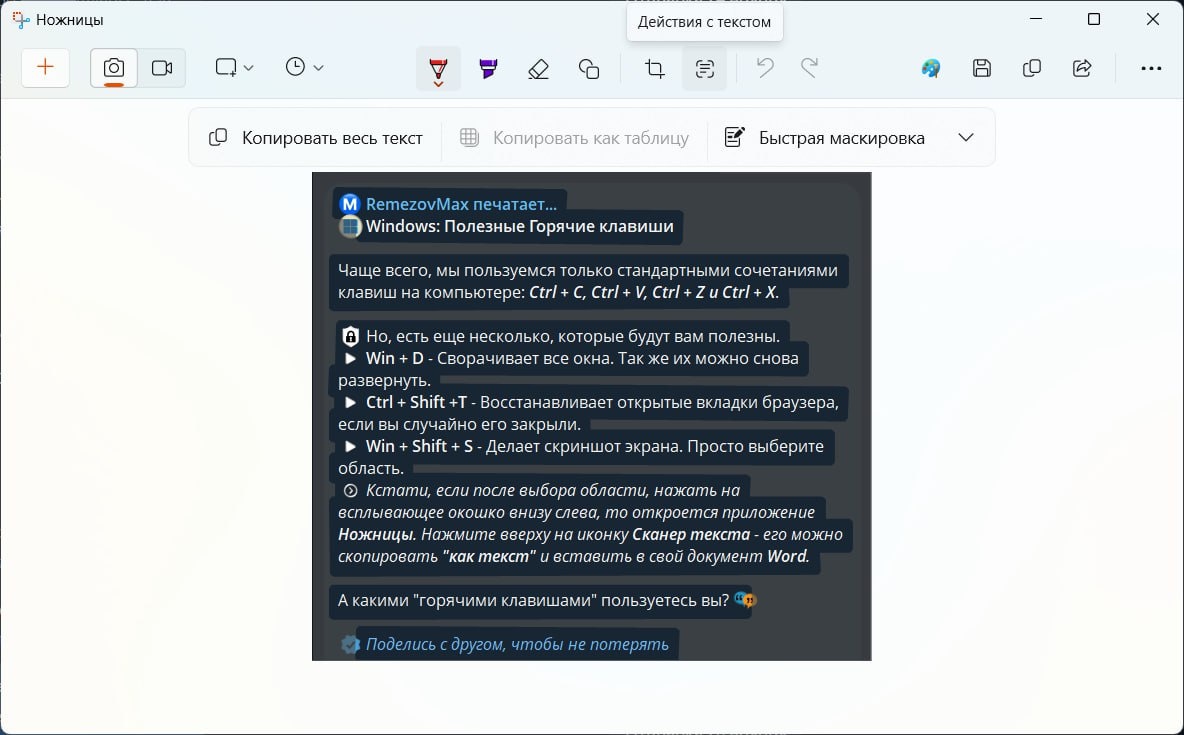This screenshot has width=1184, height=735.
Task: Edit the snip in Paint
Action: 931,69
